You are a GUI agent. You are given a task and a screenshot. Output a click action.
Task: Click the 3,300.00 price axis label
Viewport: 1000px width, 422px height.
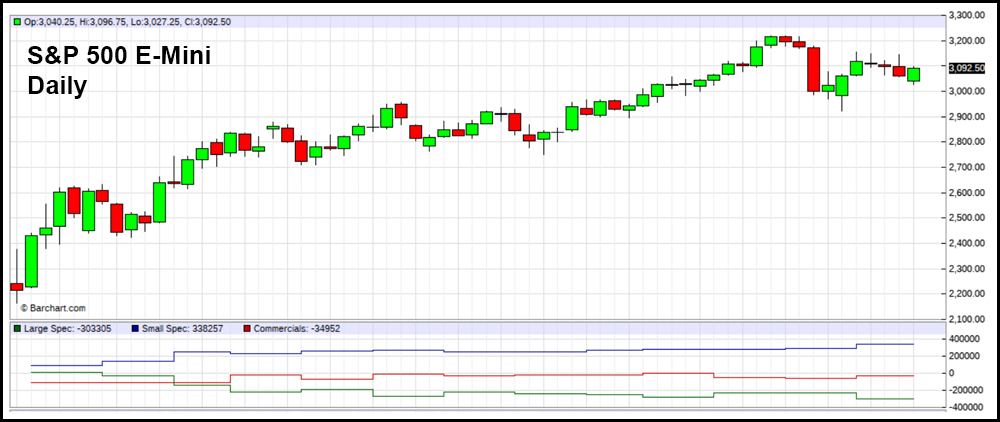point(967,15)
